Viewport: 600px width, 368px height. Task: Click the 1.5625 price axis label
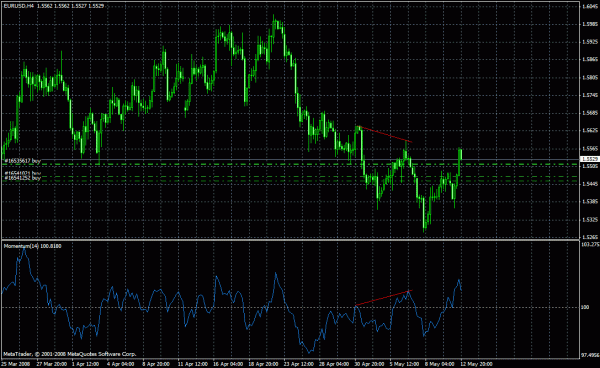click(590, 130)
